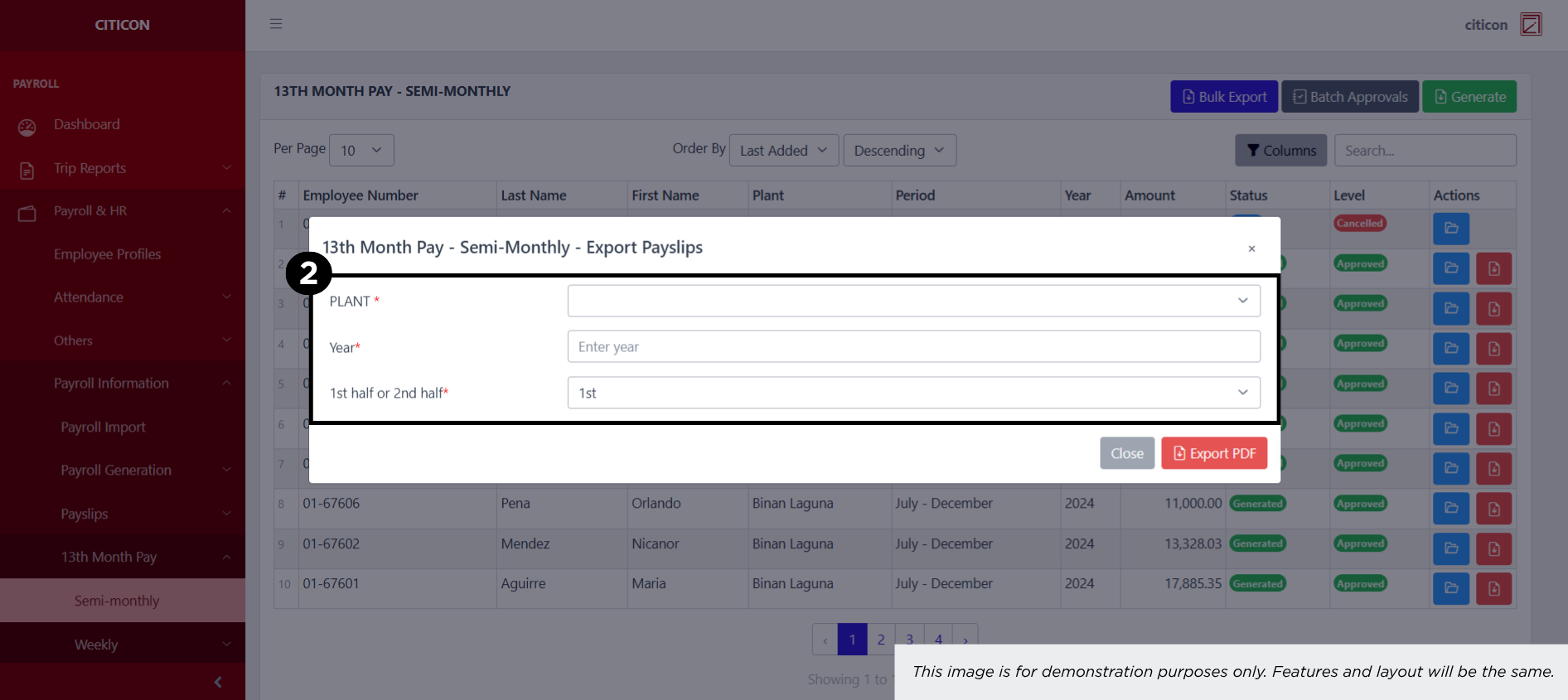Collapse the sidebar using the arrow icon

click(x=218, y=682)
